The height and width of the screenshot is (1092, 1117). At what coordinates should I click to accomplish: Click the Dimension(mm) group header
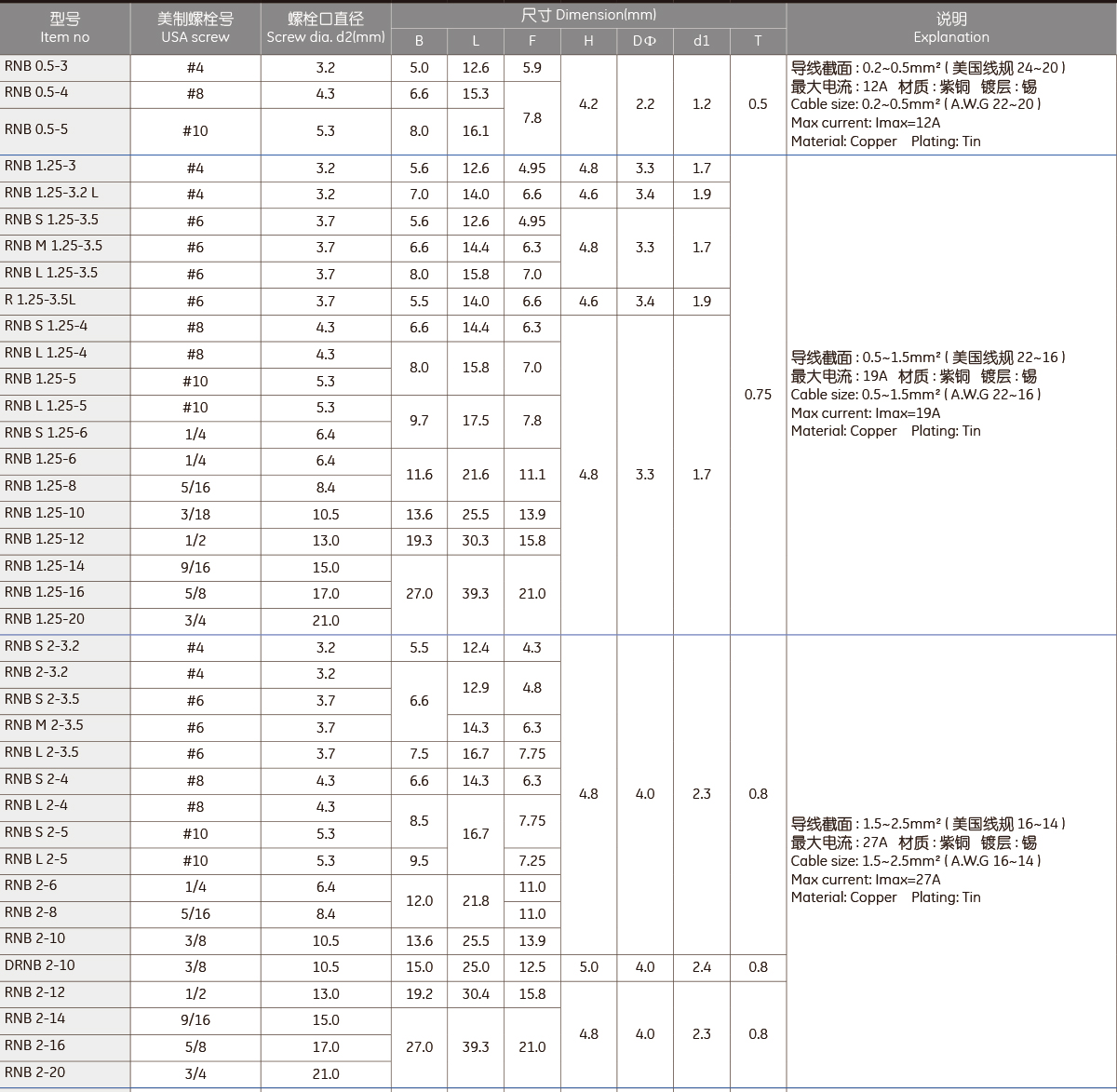pyautogui.click(x=588, y=15)
